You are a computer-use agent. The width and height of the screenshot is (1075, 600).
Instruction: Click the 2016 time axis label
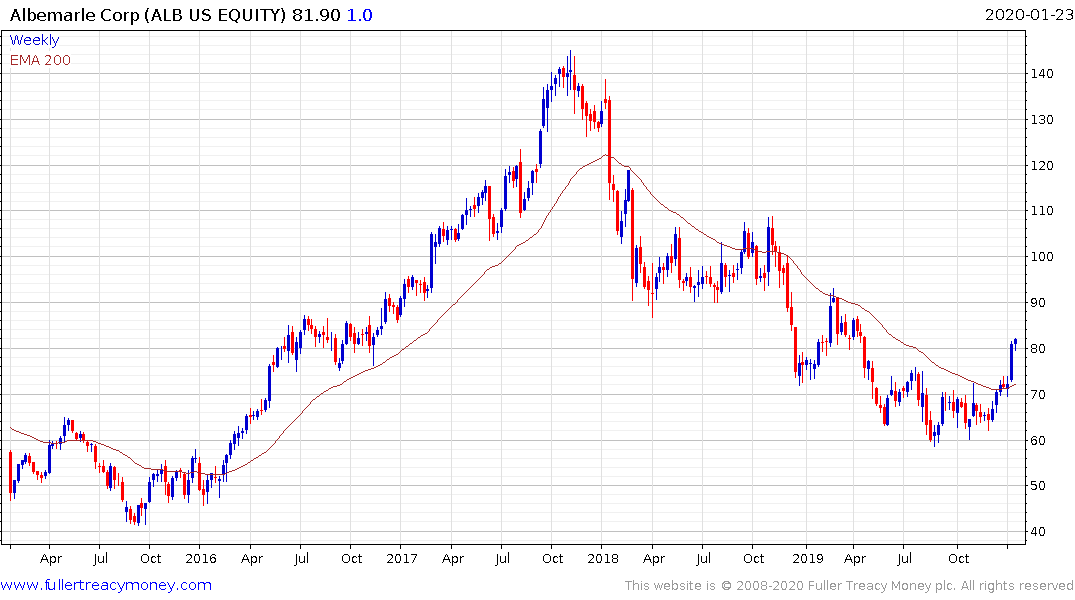pos(201,558)
